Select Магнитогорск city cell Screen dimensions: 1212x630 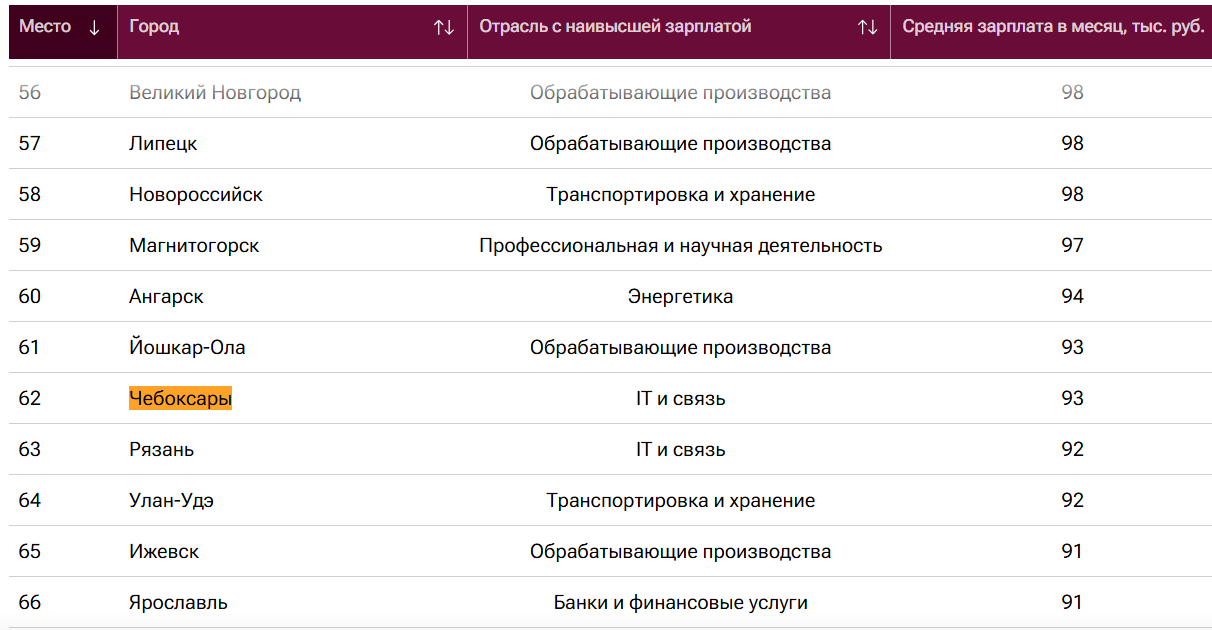coord(194,246)
